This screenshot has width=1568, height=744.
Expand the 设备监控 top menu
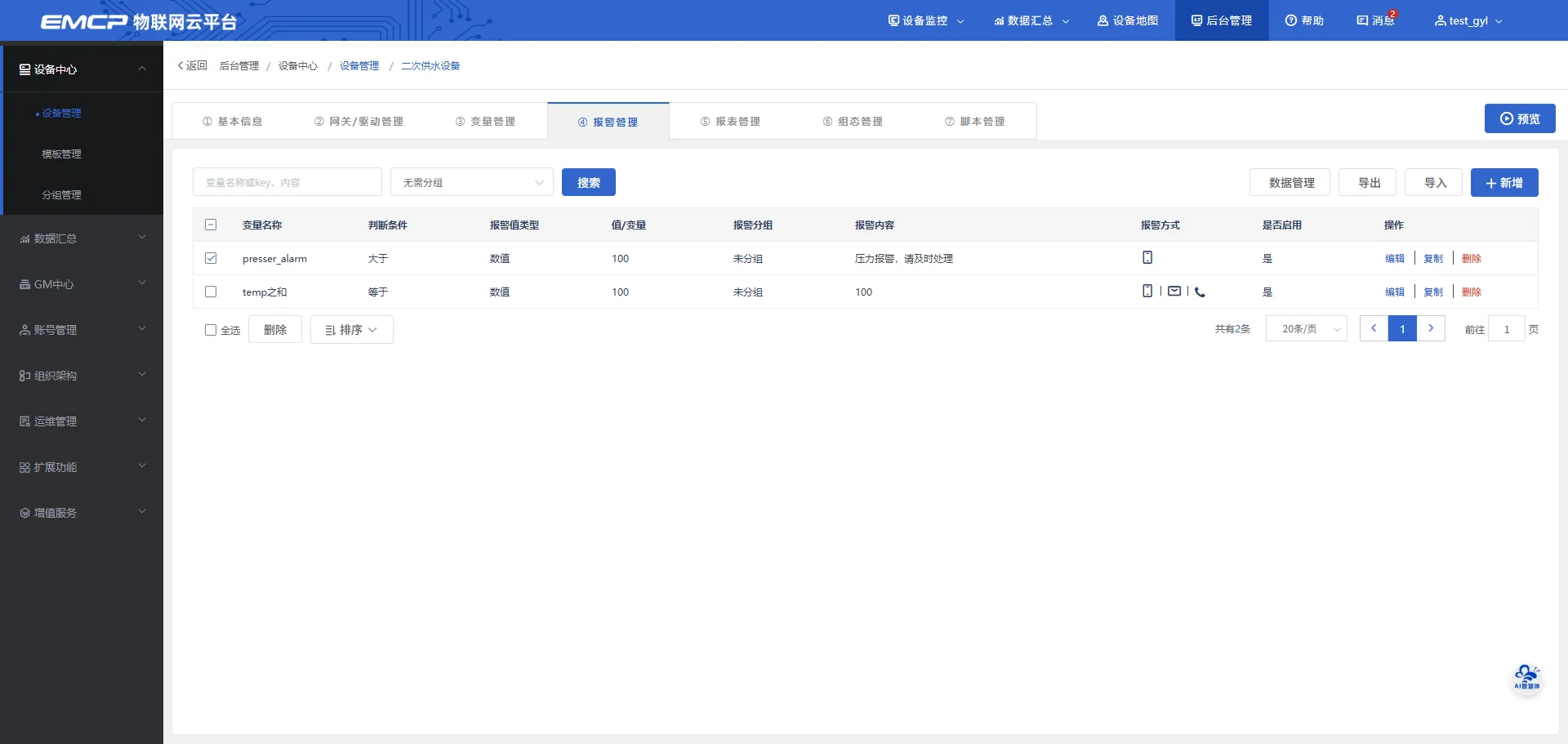click(x=926, y=20)
